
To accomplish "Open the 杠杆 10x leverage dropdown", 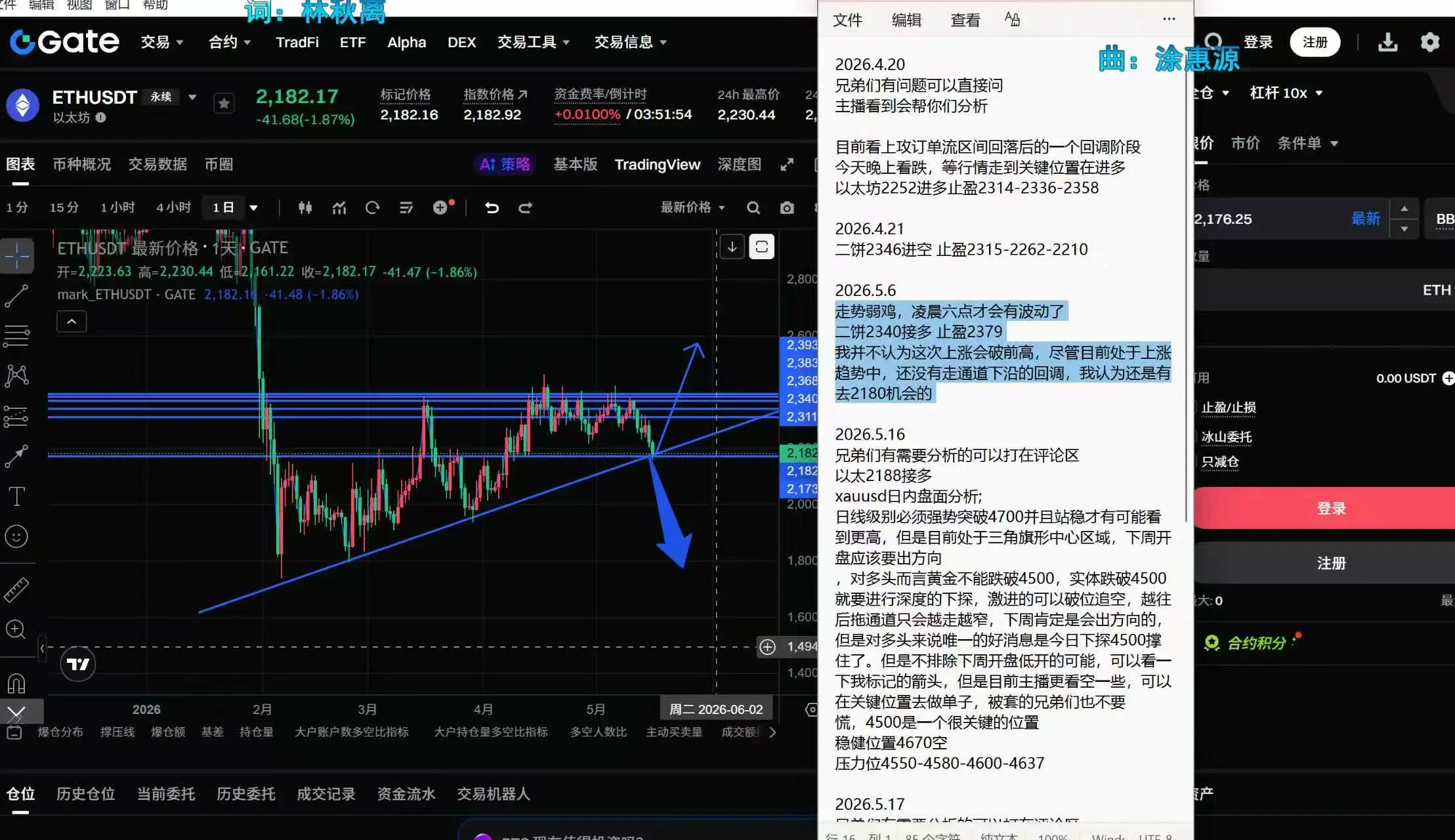I will click(1286, 93).
